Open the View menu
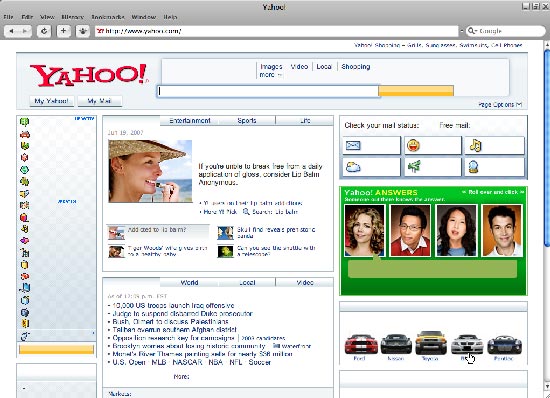Image resolution: width=550 pixels, height=398 pixels. [47, 17]
